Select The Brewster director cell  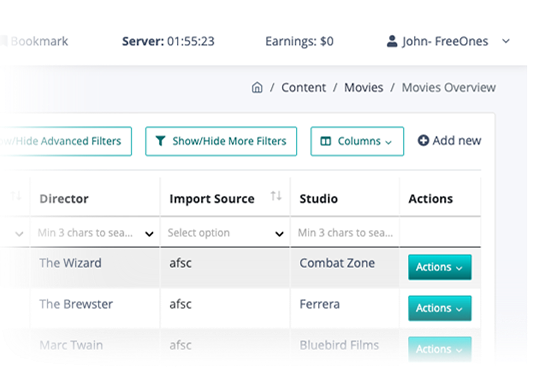[x=76, y=304]
